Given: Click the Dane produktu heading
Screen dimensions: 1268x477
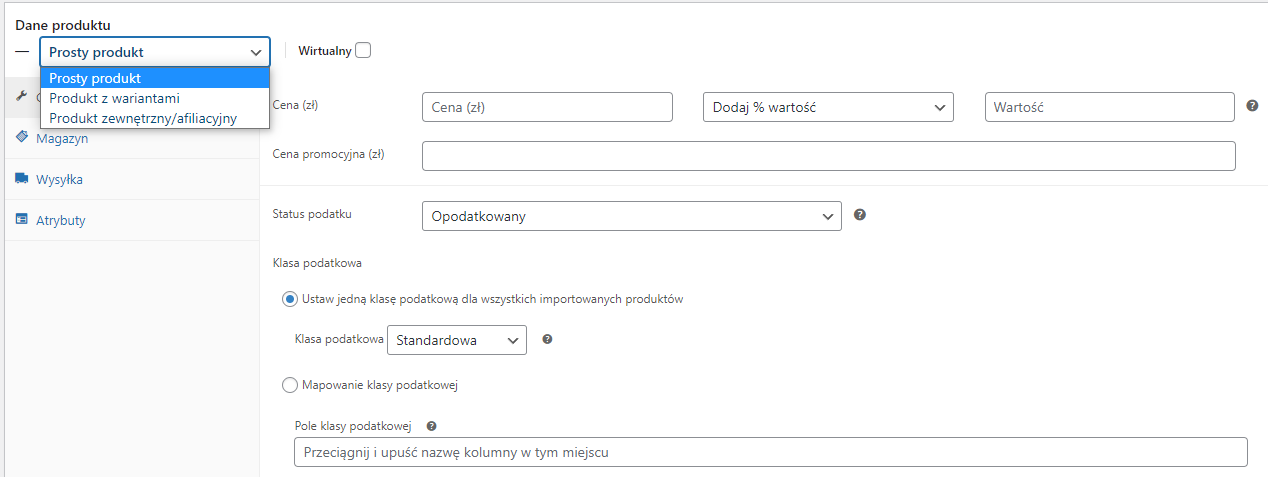Looking at the screenshot, I should [x=63, y=24].
